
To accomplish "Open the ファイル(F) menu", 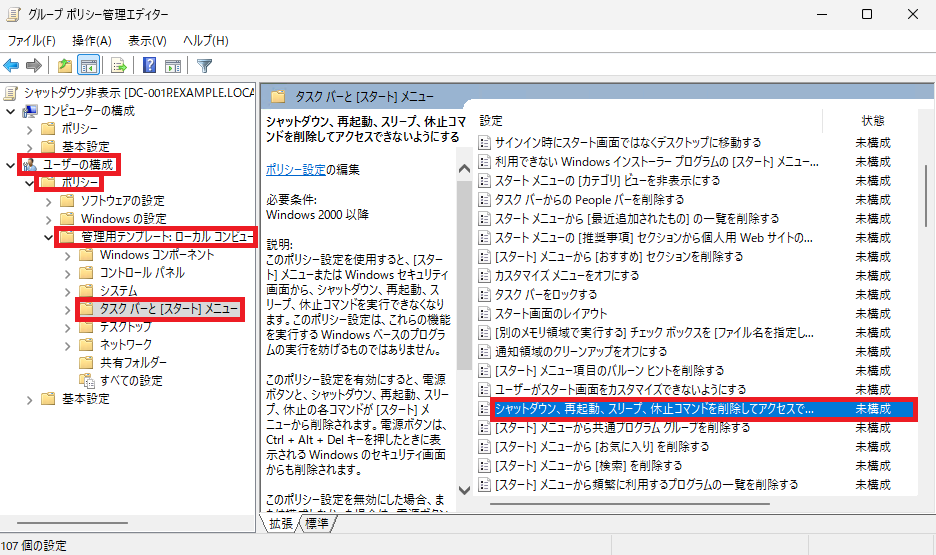I will click(x=32, y=41).
